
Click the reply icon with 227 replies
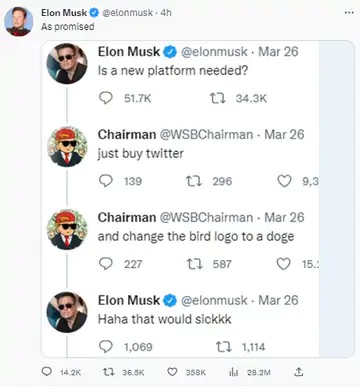pyautogui.click(x=106, y=264)
